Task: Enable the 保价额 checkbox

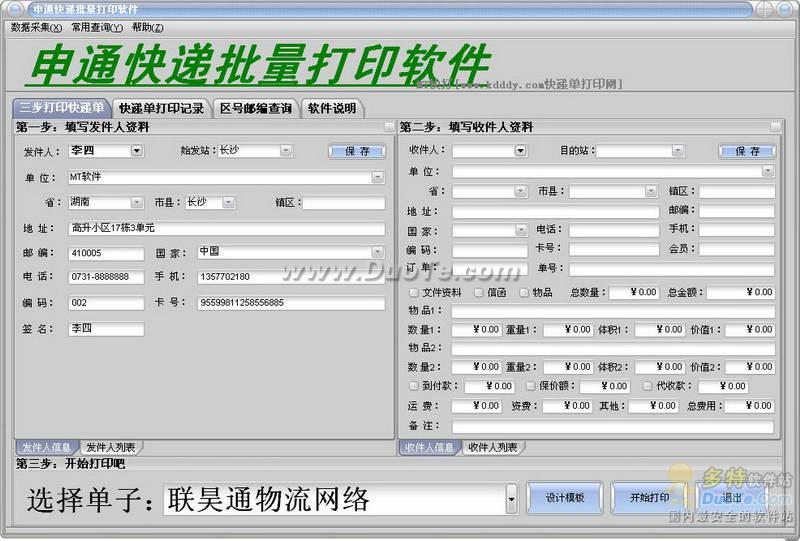Action: click(531, 386)
